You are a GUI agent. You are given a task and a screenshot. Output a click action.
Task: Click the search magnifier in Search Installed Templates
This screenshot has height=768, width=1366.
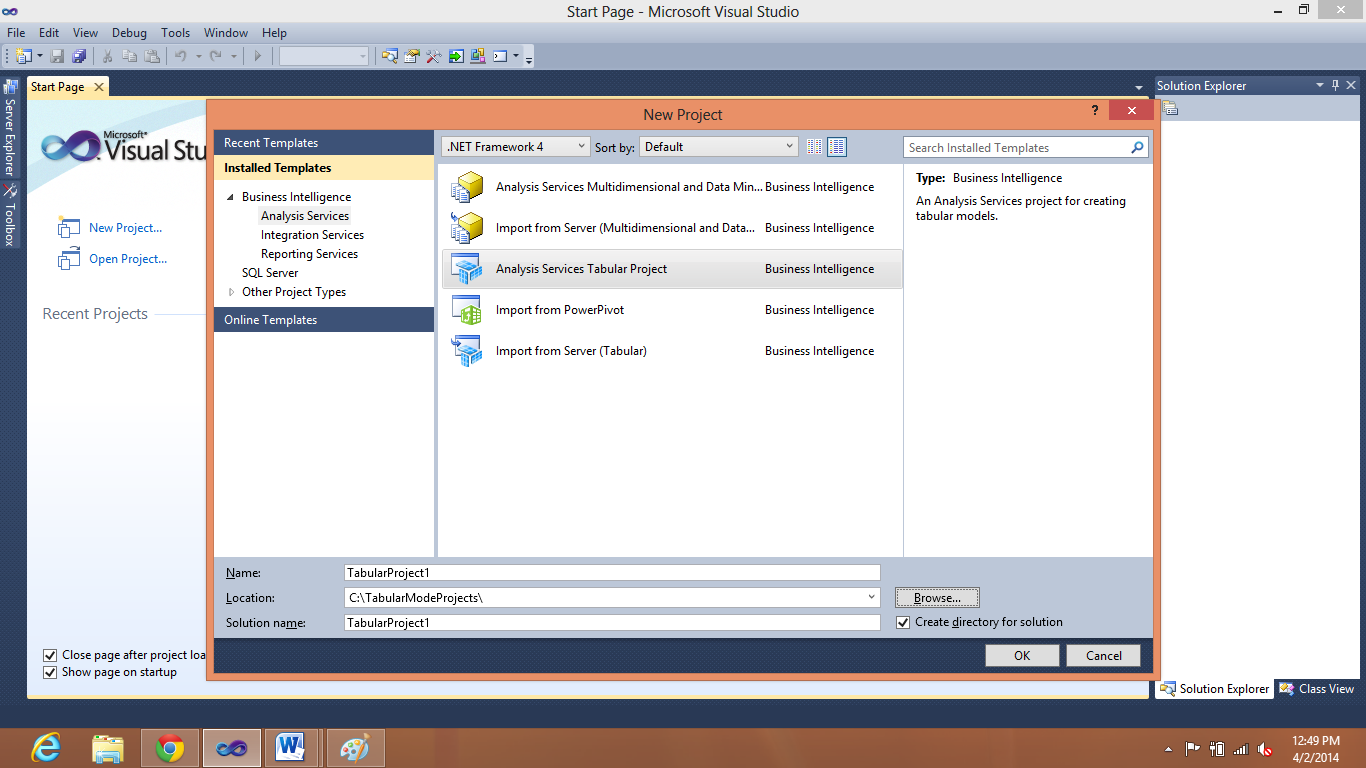pos(1137,147)
